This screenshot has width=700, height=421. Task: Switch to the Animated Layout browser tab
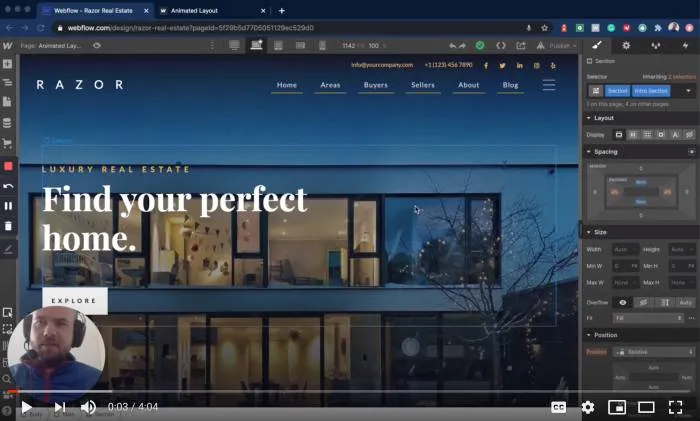212,10
